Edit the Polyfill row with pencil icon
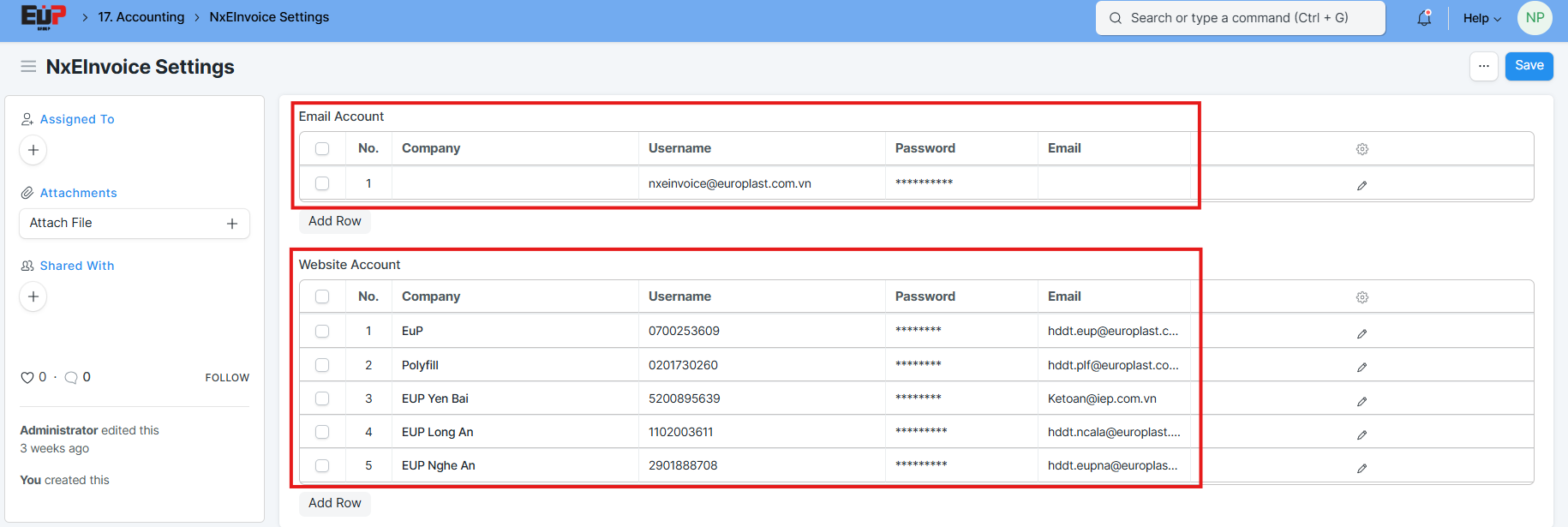The height and width of the screenshot is (527, 1568). 1362,367
